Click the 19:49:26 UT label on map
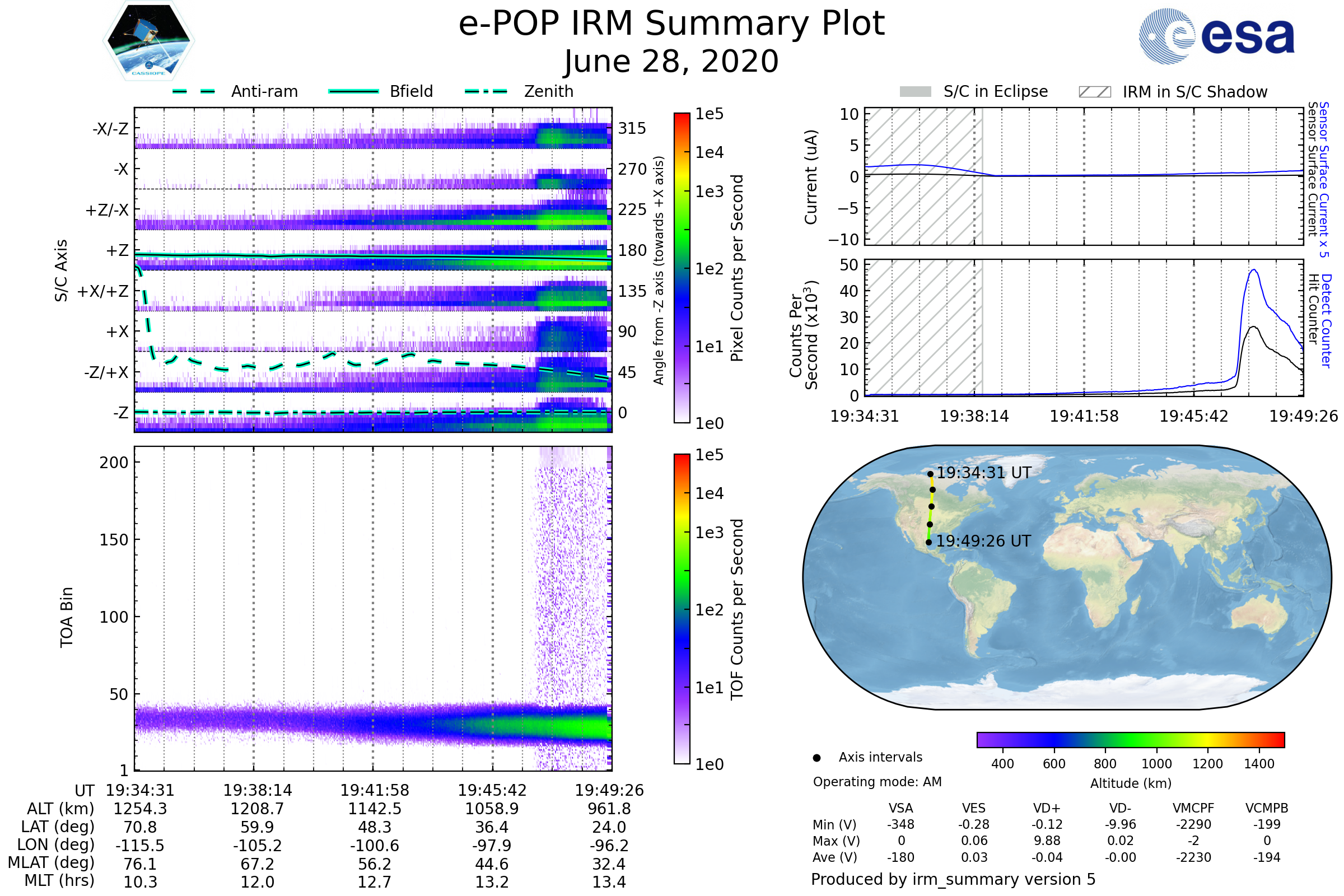This screenshot has width=1344, height=896. tap(983, 541)
